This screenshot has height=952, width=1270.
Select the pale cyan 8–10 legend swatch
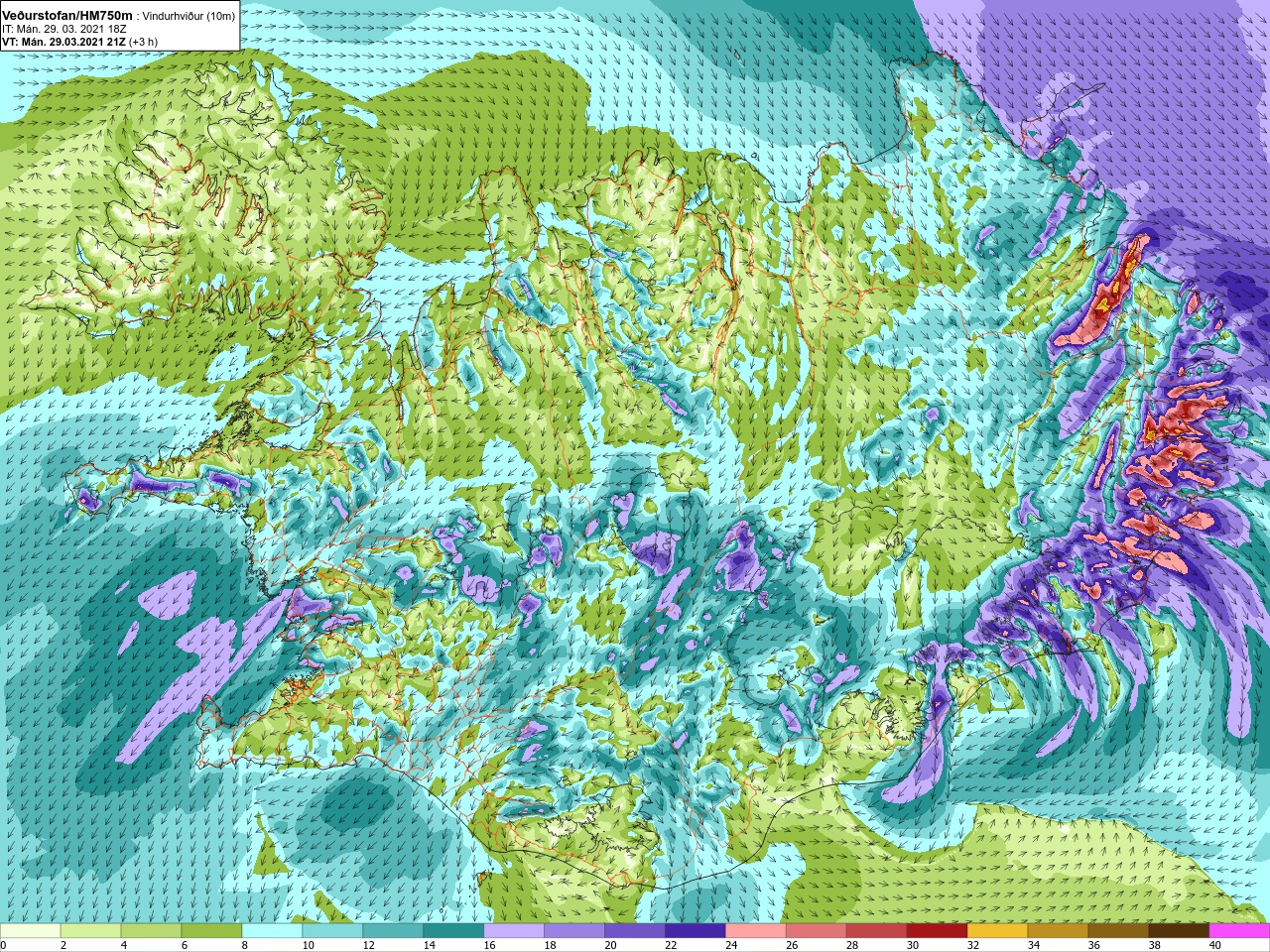272,930
